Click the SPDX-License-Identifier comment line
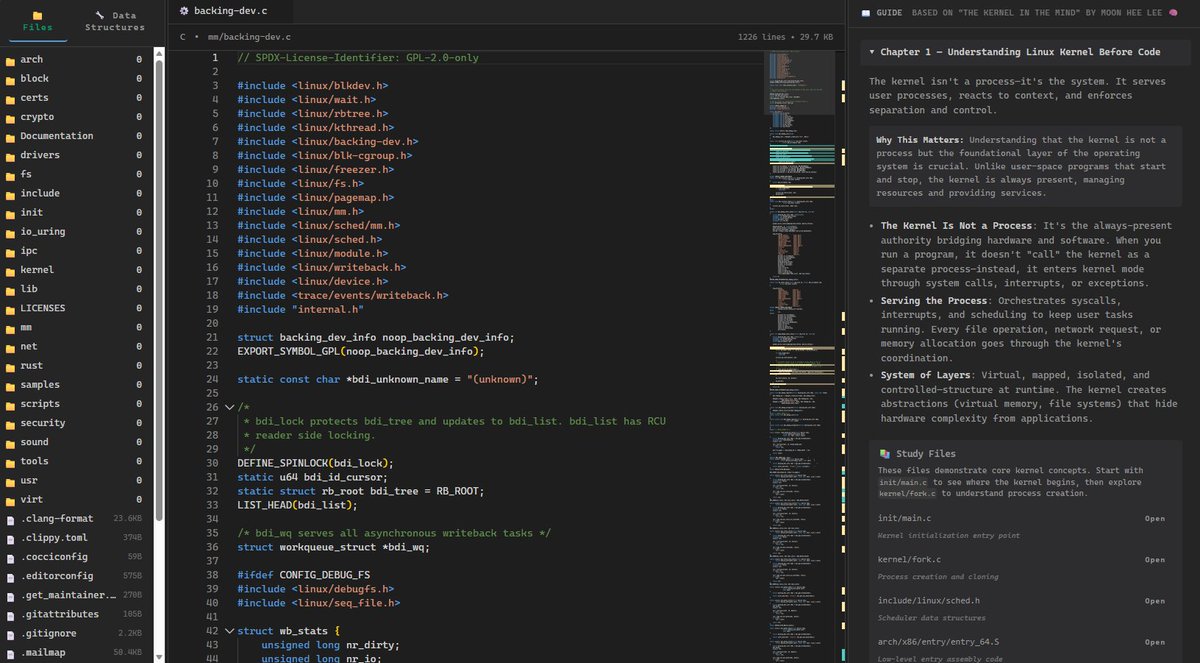Screen dimensions: 1200x663 358,57
